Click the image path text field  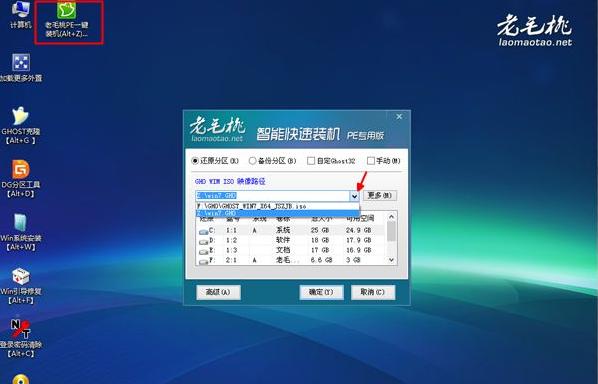pos(273,196)
